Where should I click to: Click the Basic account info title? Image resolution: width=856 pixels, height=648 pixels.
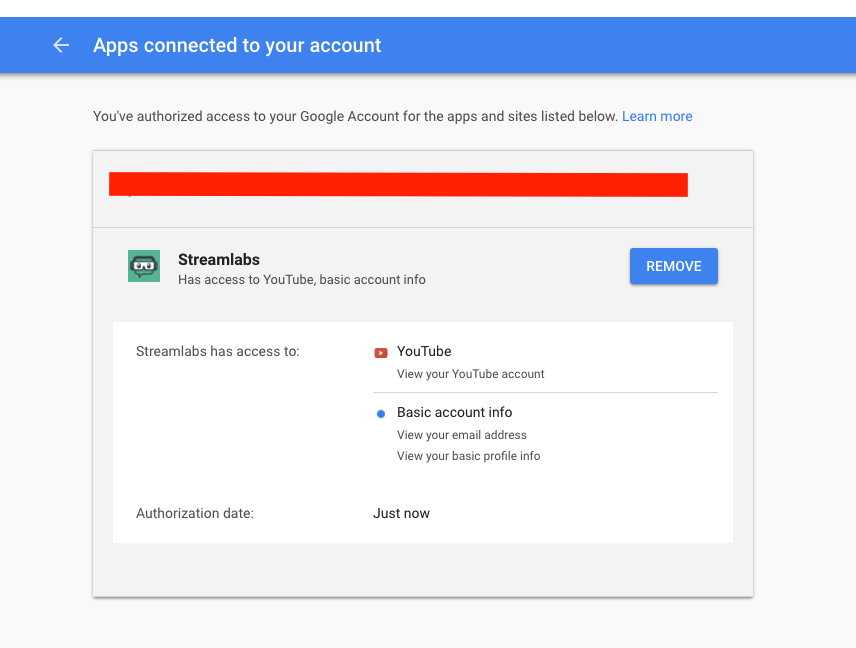(x=454, y=412)
